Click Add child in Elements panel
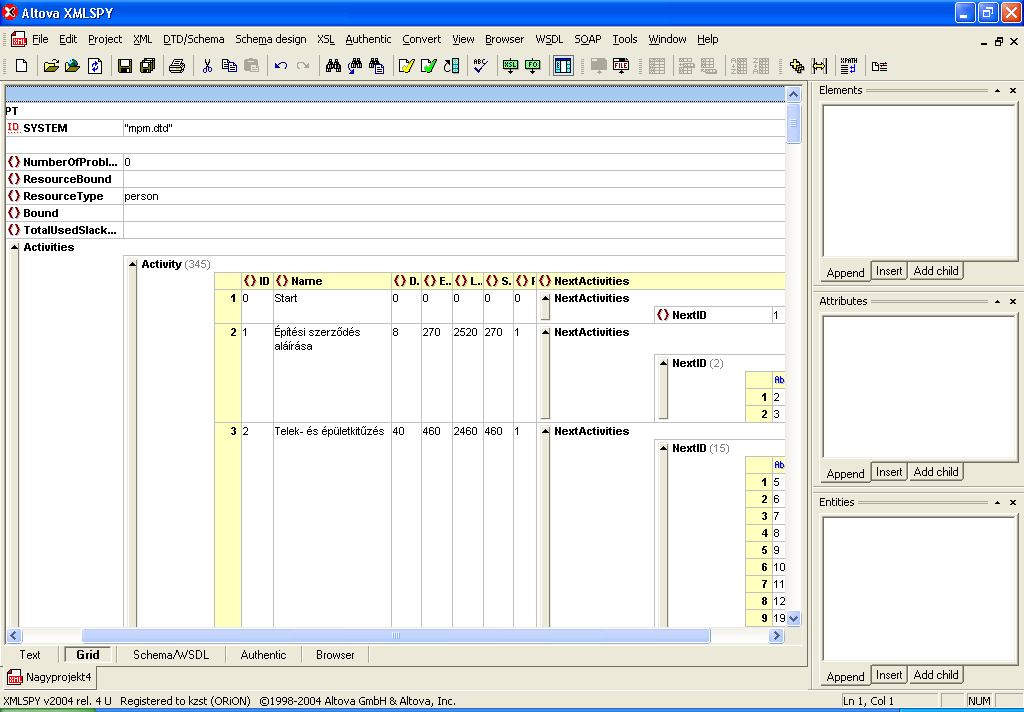This screenshot has height=712, width=1024. click(x=936, y=270)
